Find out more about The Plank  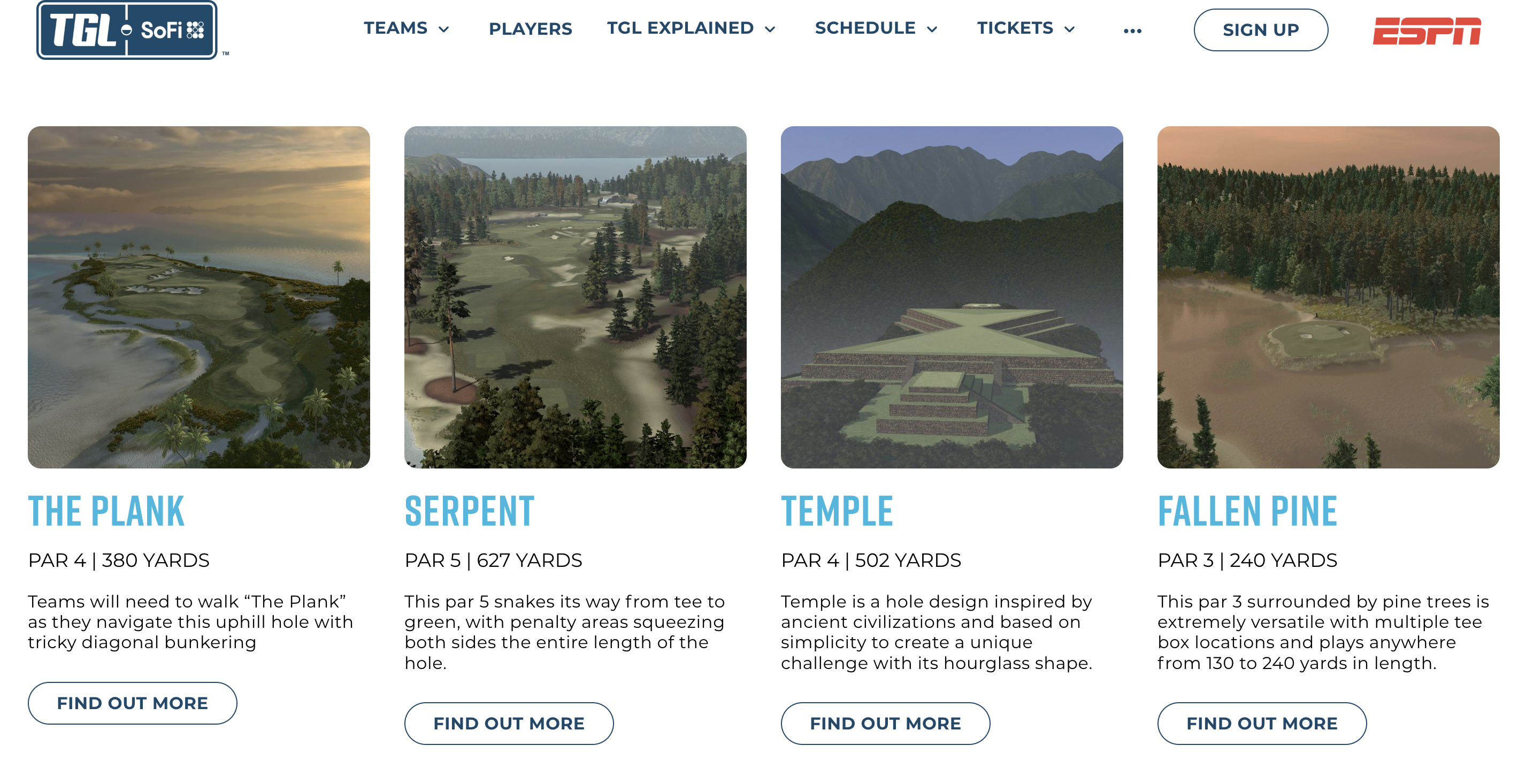click(x=132, y=703)
